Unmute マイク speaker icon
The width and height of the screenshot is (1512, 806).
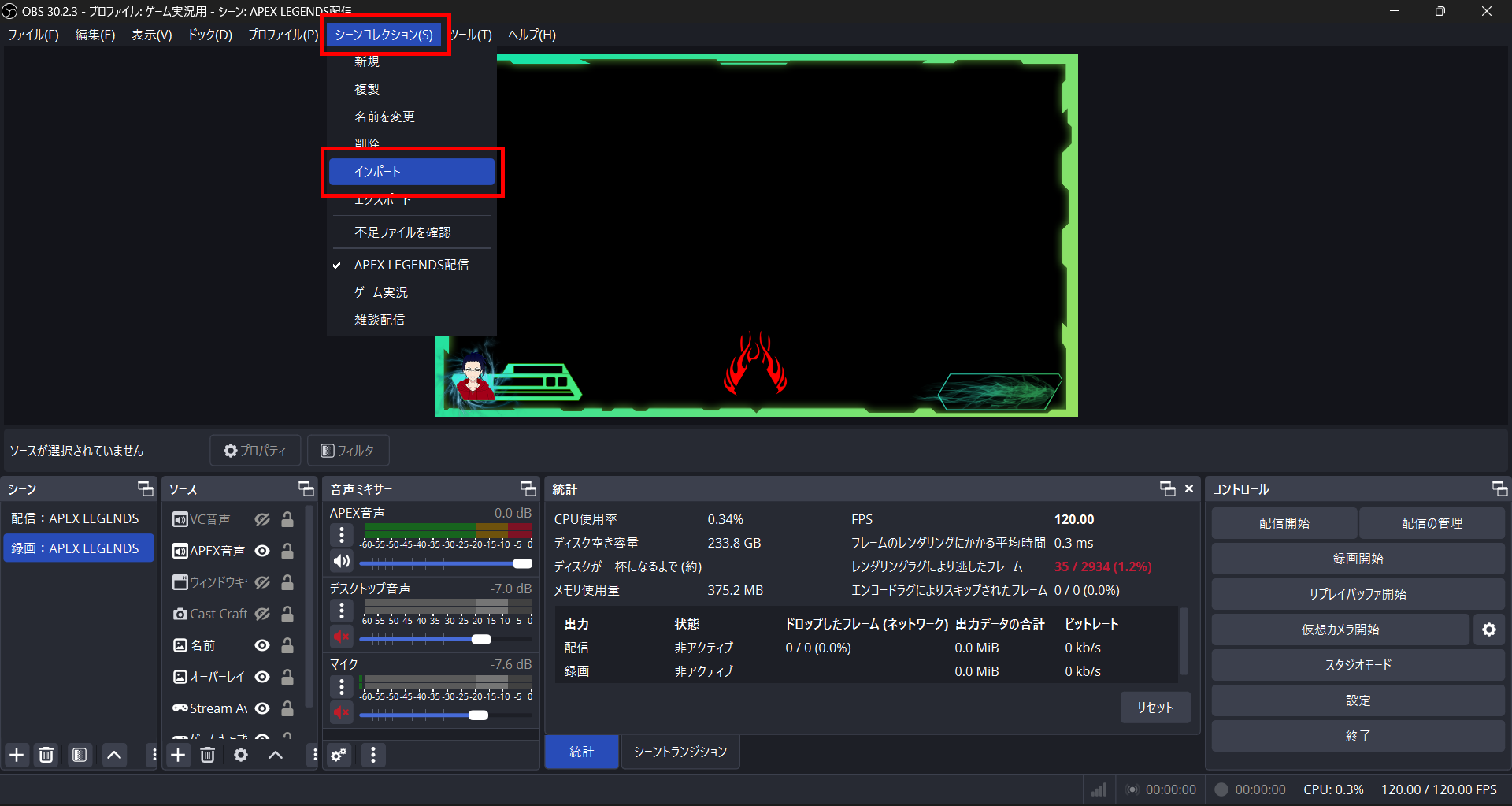pos(342,712)
